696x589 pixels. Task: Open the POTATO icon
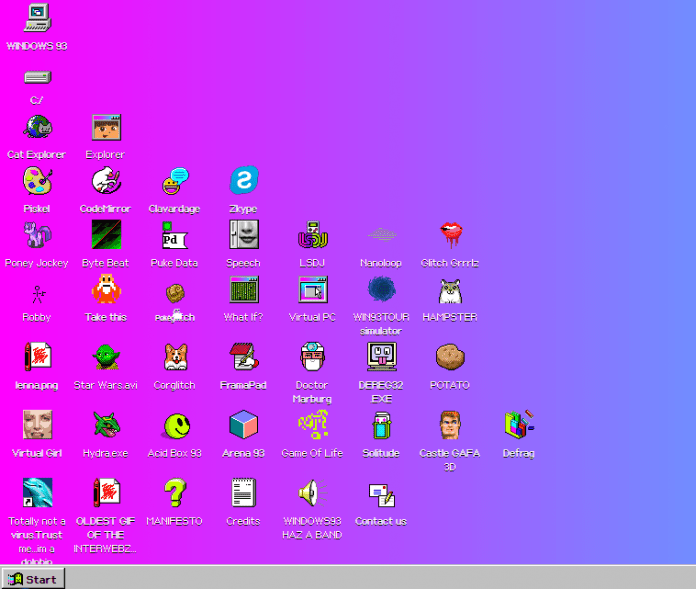(x=450, y=357)
